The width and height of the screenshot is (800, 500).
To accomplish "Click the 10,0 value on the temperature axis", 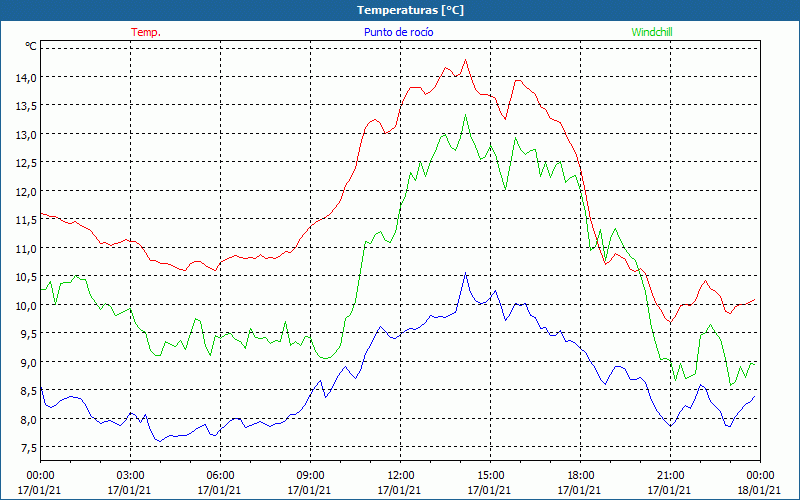I will [26, 305].
